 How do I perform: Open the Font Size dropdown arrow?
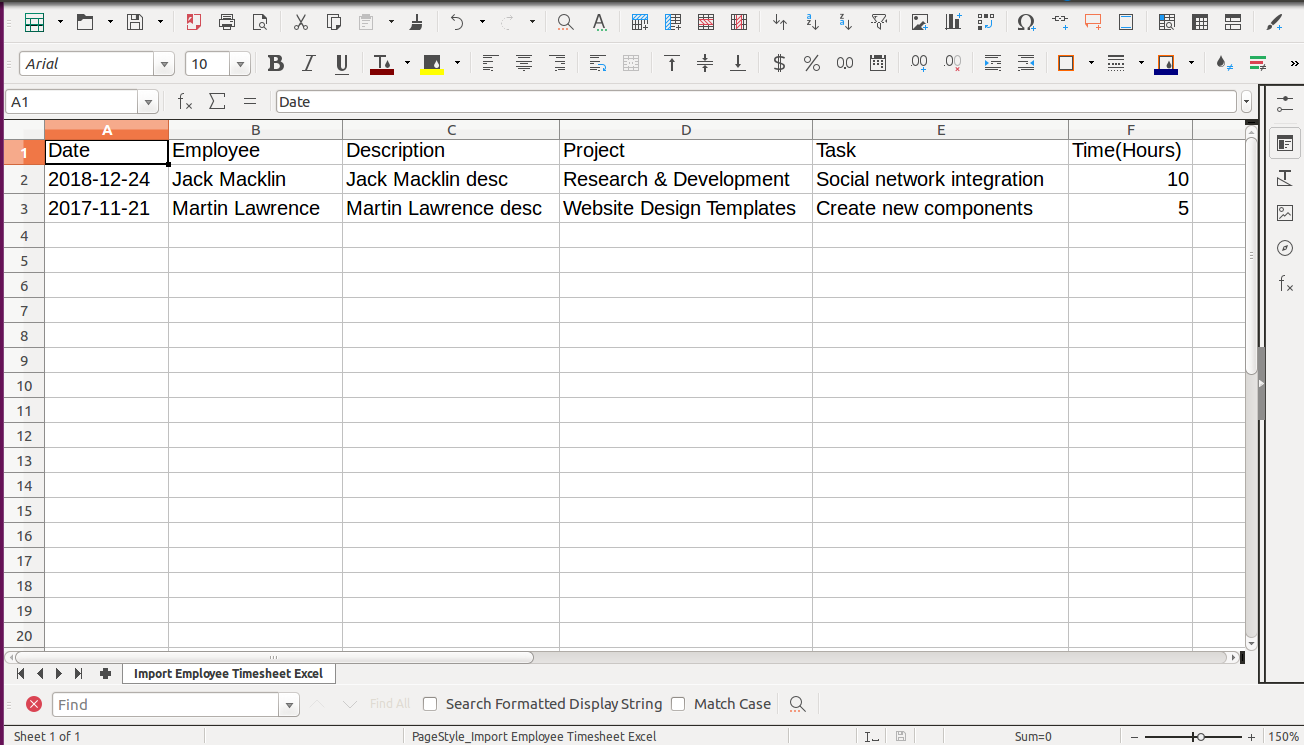point(240,64)
